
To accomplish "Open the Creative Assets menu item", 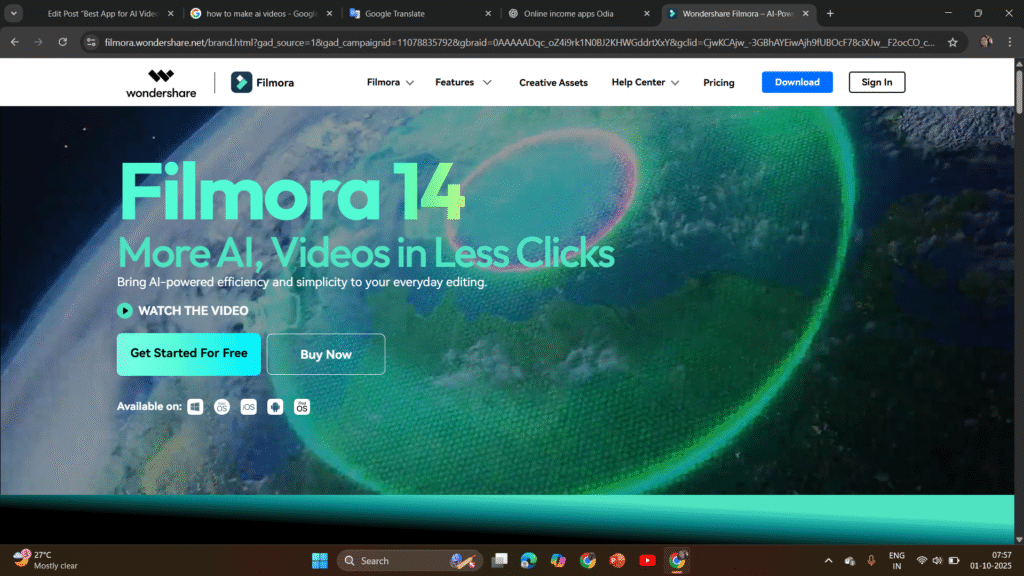I will [x=553, y=82].
